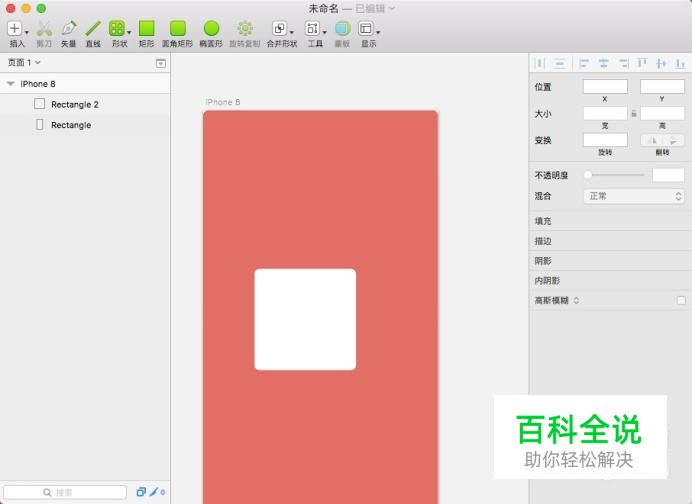
Task: Select the iPhone 8 artboard row
Action: point(85,83)
